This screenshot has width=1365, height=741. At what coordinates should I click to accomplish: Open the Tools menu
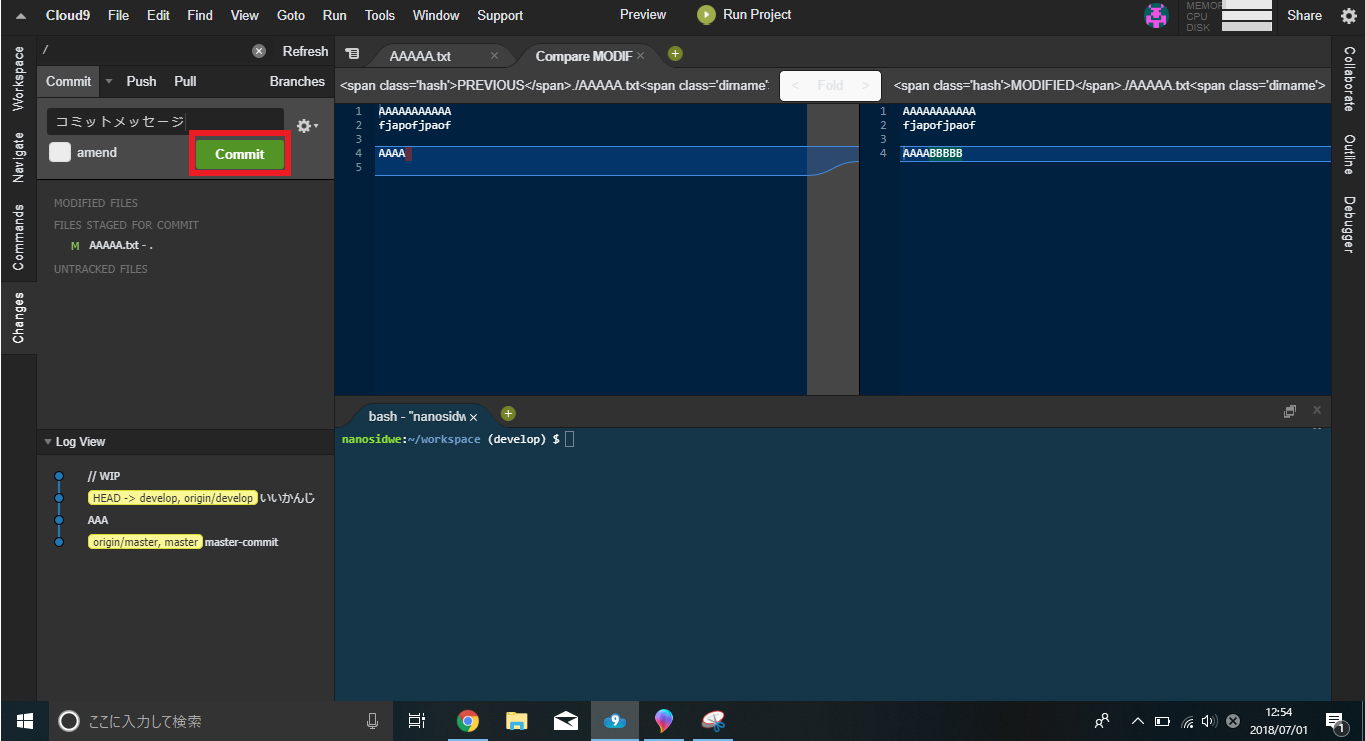click(x=379, y=15)
